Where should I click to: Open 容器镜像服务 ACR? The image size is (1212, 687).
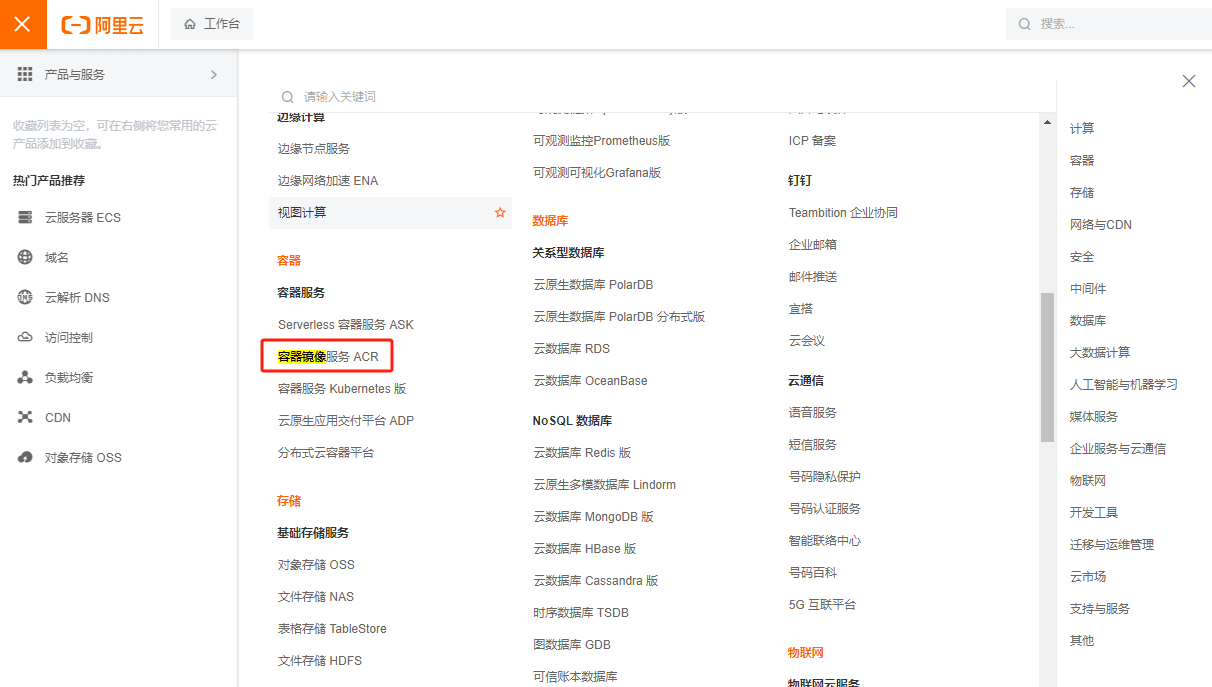(328, 356)
